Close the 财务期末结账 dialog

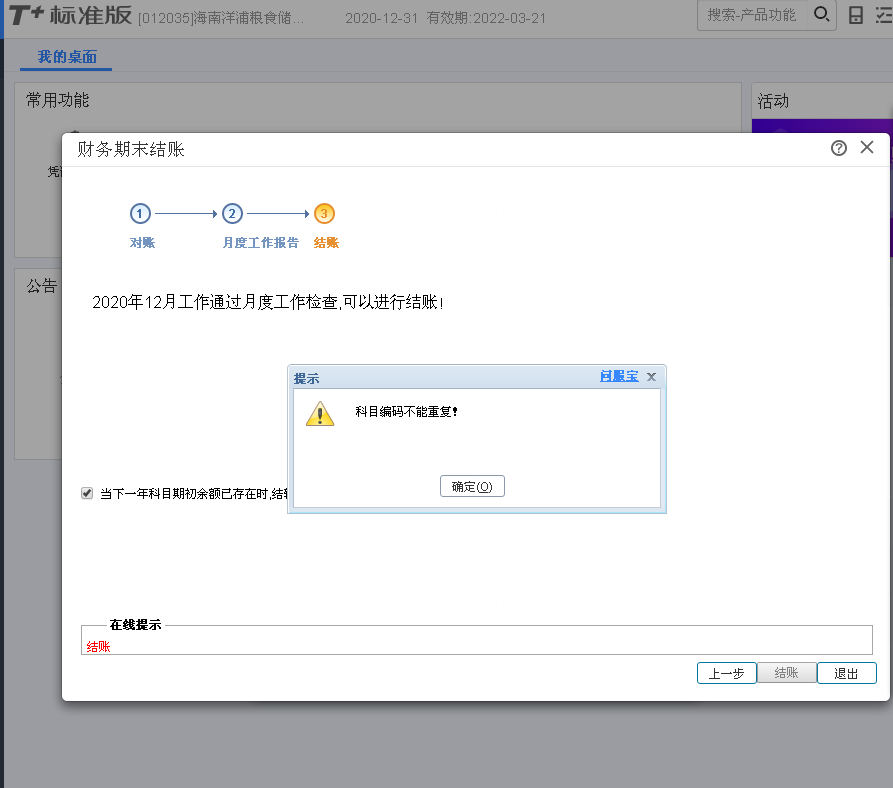867,147
